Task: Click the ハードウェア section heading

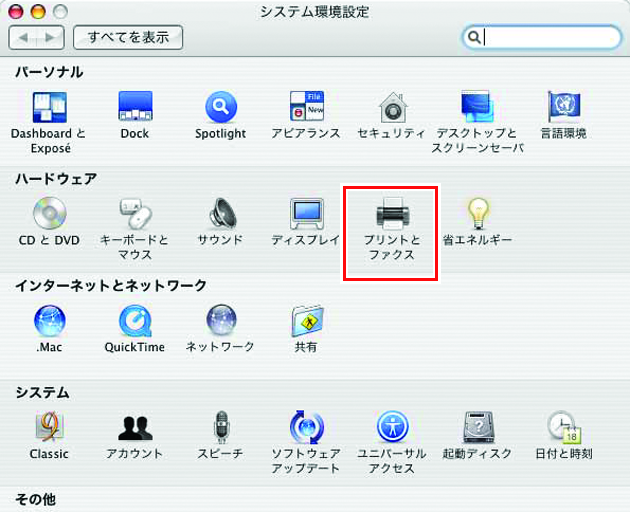Action: (x=56, y=178)
